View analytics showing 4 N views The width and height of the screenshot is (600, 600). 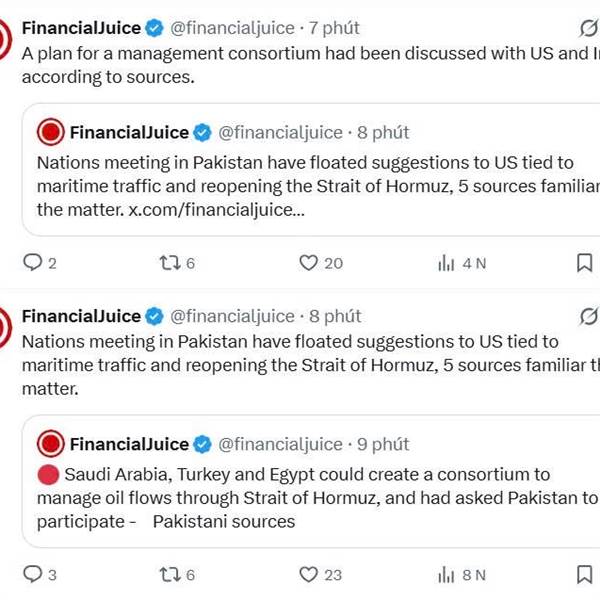[x=446, y=263]
